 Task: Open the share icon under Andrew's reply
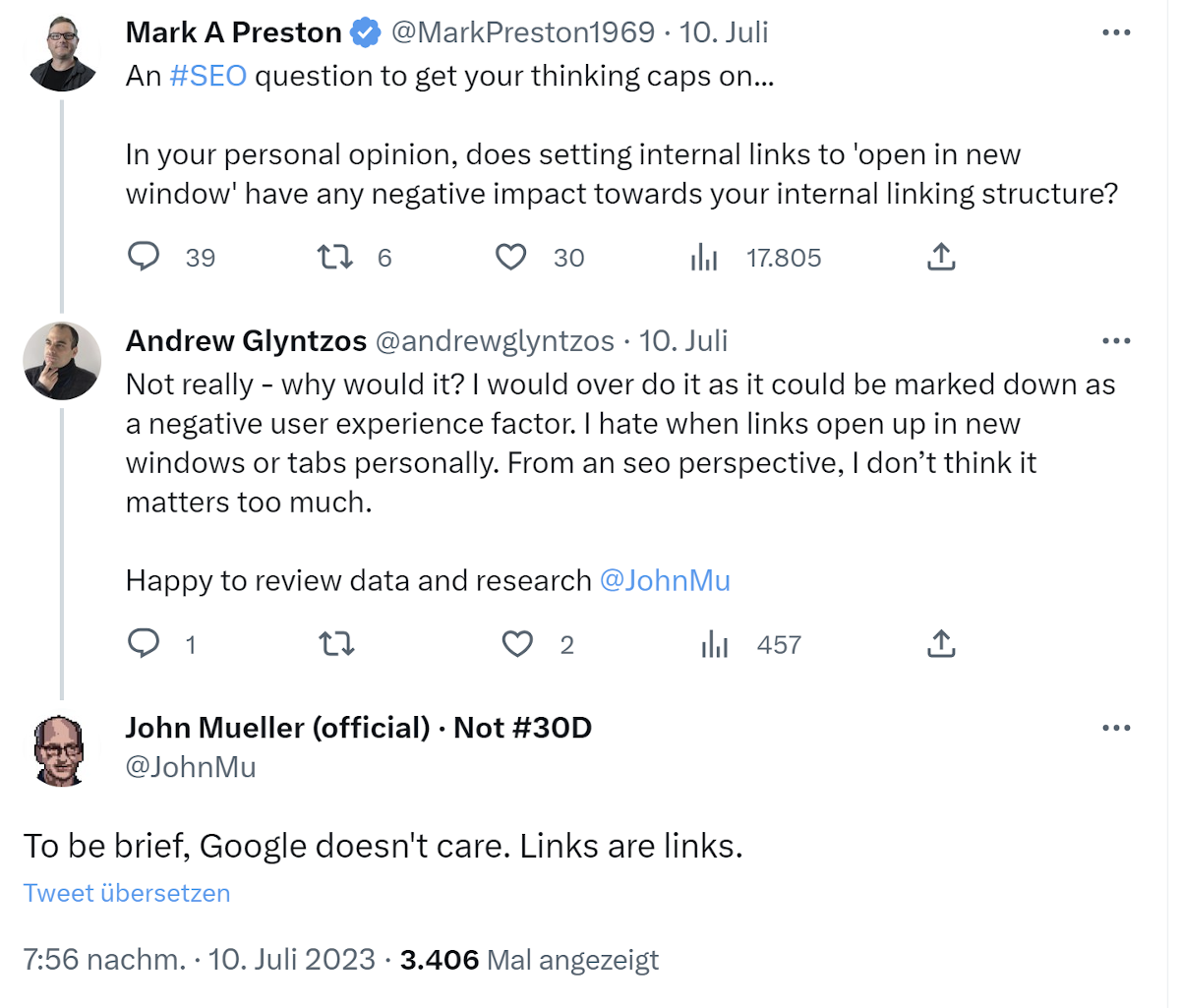coord(942,644)
